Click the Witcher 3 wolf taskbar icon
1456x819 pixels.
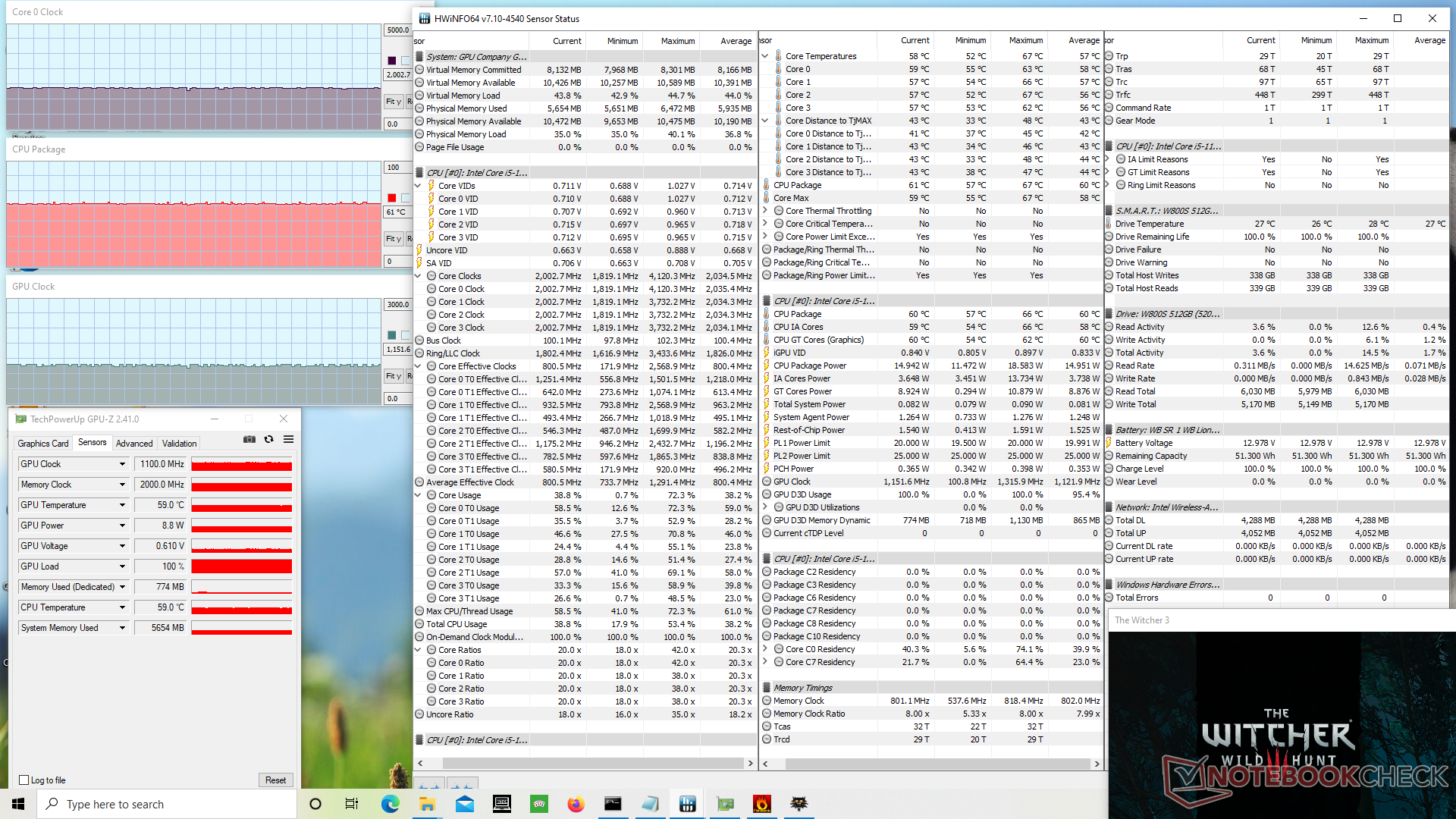coord(799,804)
